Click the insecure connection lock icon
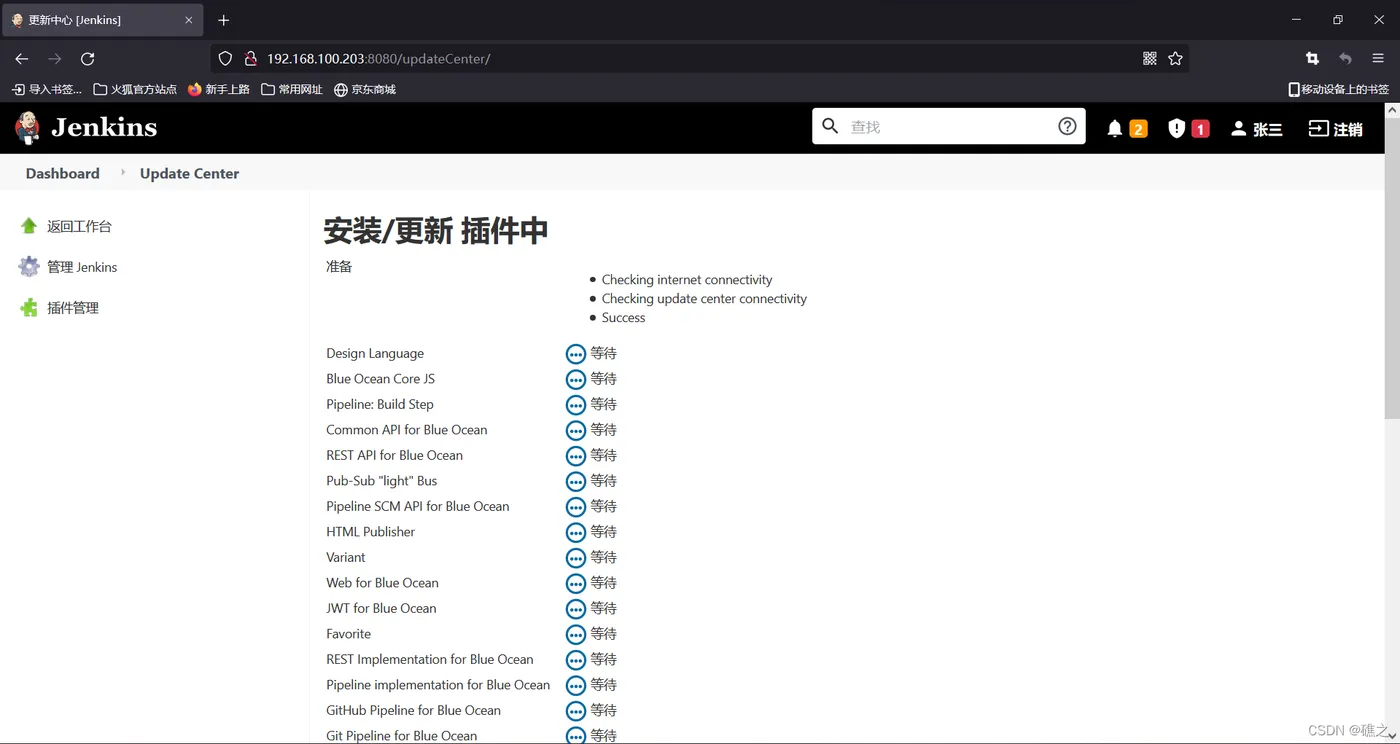The height and width of the screenshot is (744, 1400). click(x=251, y=59)
